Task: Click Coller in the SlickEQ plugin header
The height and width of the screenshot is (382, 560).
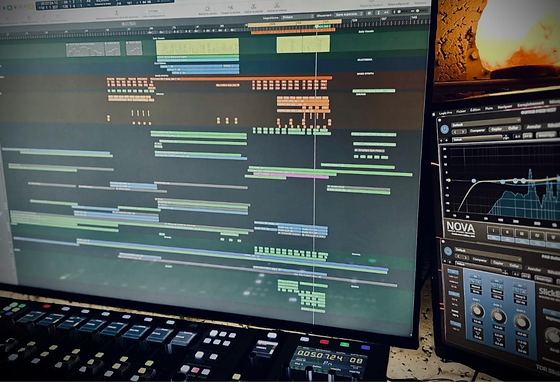Action: tap(514, 266)
